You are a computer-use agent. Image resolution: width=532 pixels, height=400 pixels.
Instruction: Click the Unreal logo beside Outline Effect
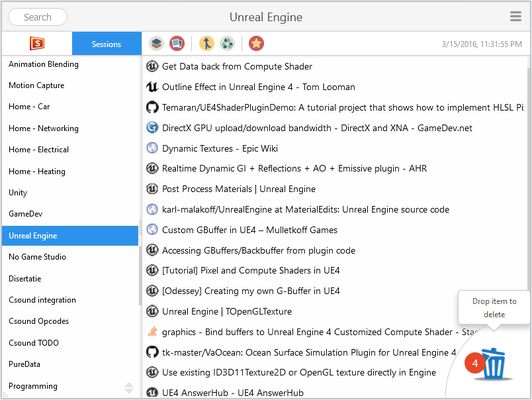[x=152, y=87]
